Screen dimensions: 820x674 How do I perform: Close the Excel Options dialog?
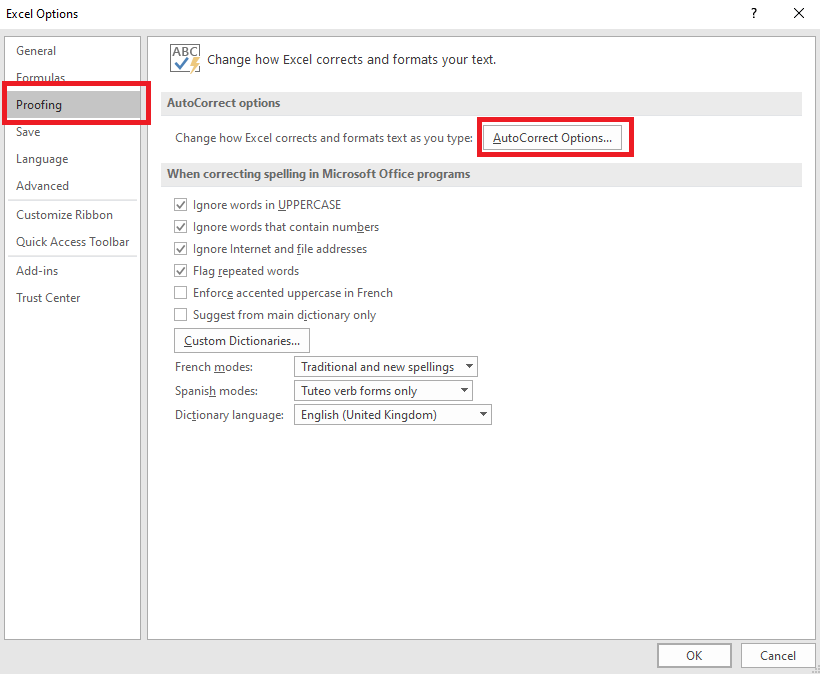click(x=799, y=14)
